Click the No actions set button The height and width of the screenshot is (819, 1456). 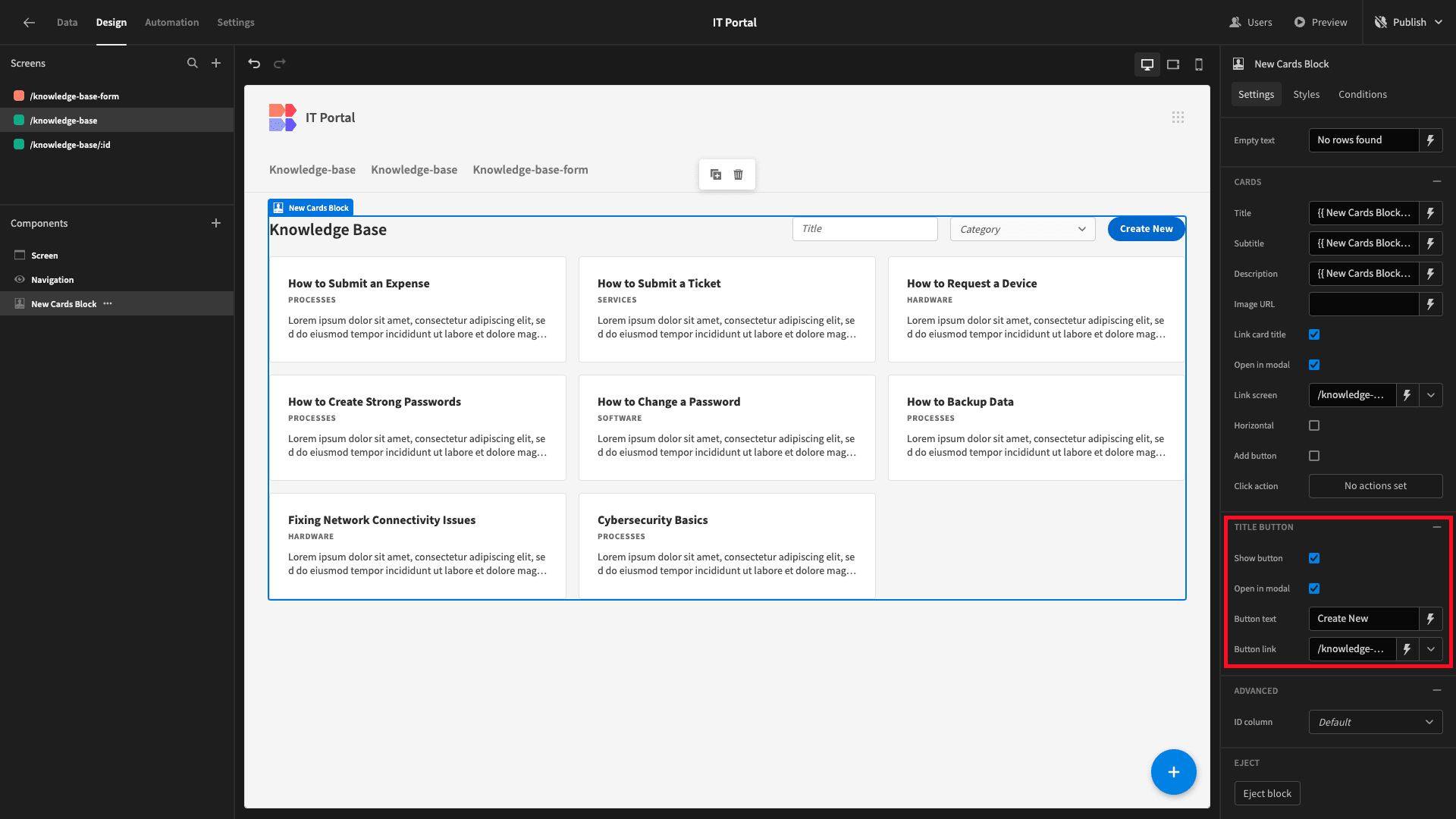pyautogui.click(x=1376, y=486)
